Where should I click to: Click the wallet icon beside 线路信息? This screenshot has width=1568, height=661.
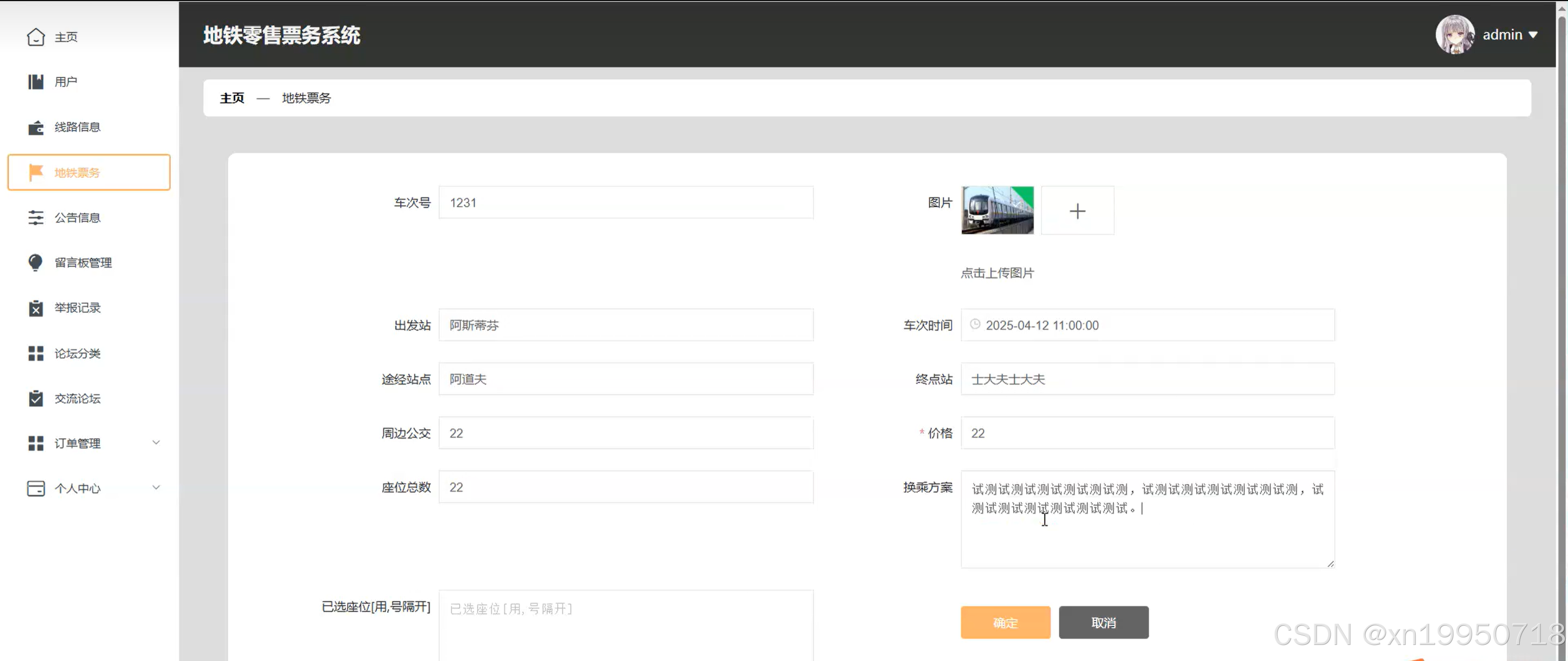click(x=36, y=127)
